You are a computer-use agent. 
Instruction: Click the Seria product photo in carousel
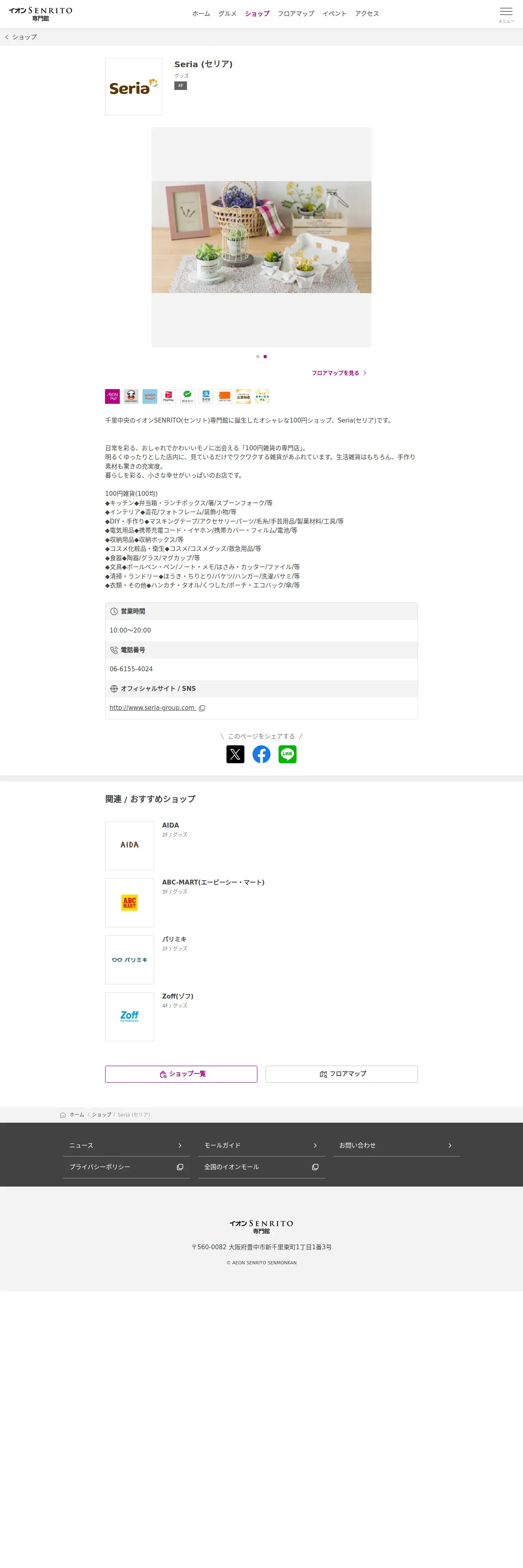261,237
